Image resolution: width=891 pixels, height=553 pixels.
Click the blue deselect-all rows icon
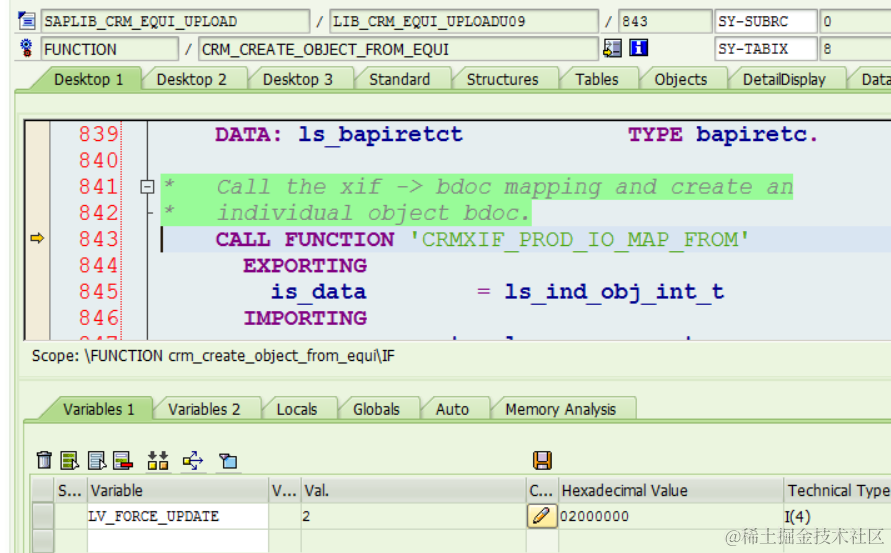click(97, 460)
